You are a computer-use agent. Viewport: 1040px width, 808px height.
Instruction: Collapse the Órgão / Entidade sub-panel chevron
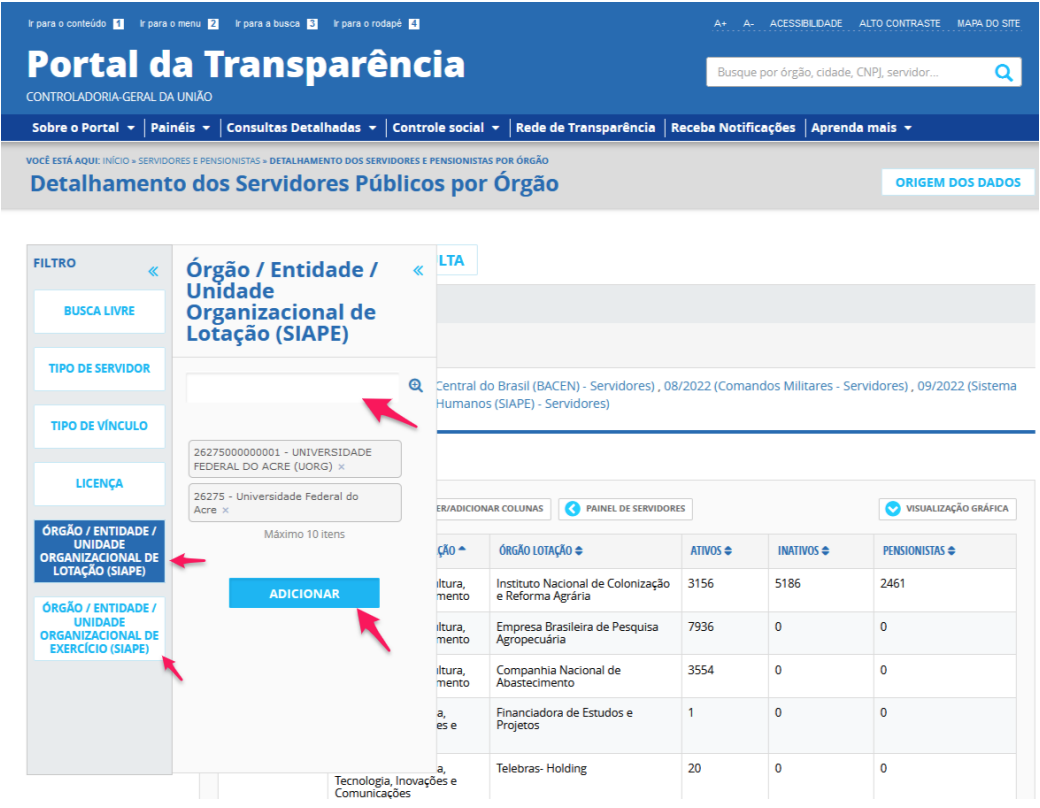coord(418,270)
